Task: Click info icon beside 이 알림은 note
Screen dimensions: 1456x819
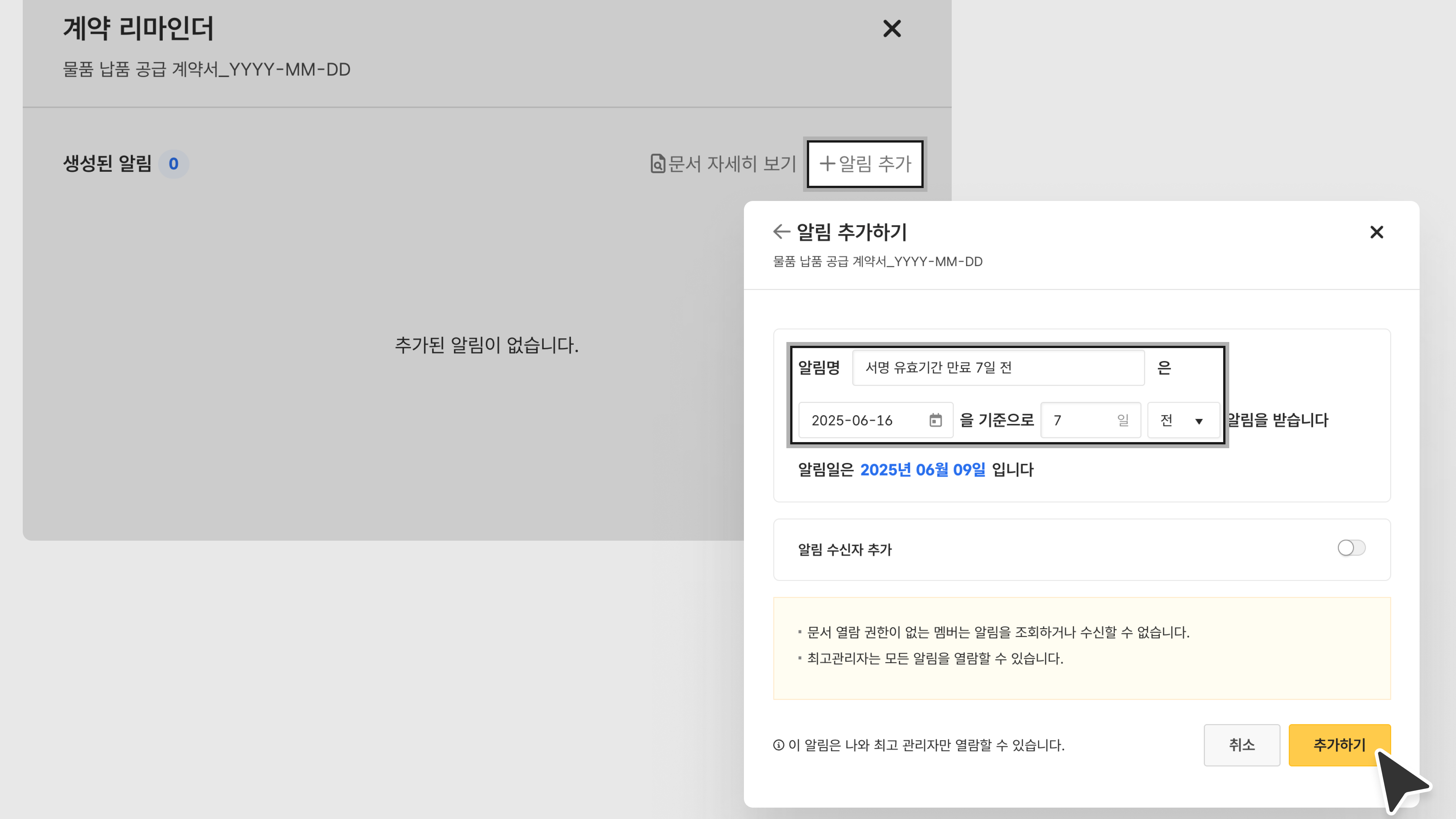Action: [778, 745]
